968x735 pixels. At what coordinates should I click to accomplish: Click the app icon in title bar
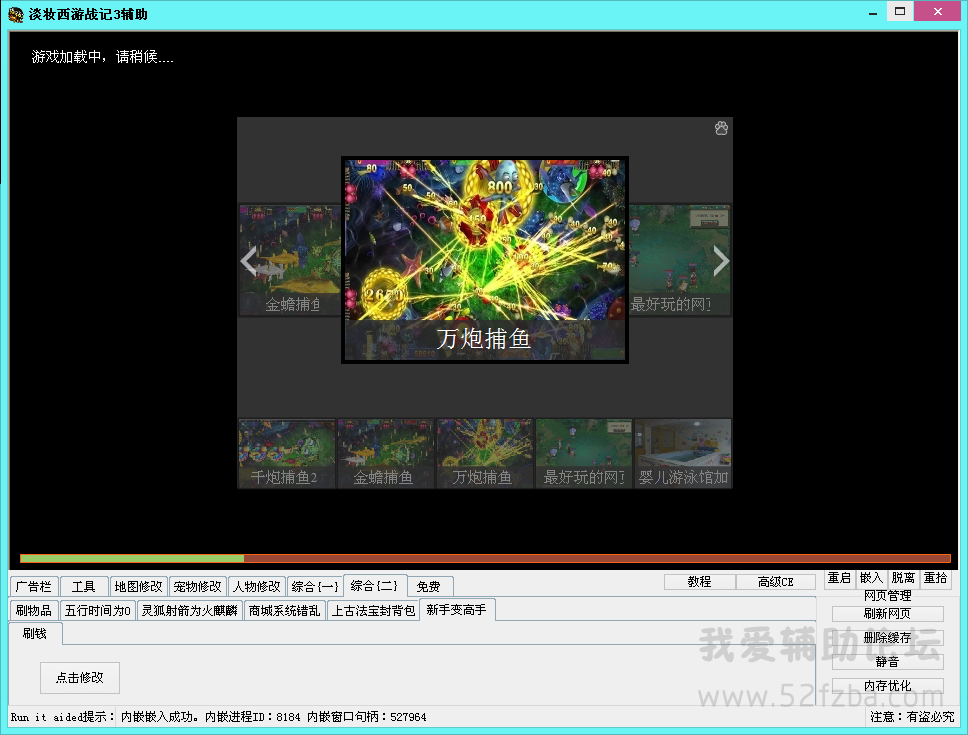pyautogui.click(x=15, y=14)
